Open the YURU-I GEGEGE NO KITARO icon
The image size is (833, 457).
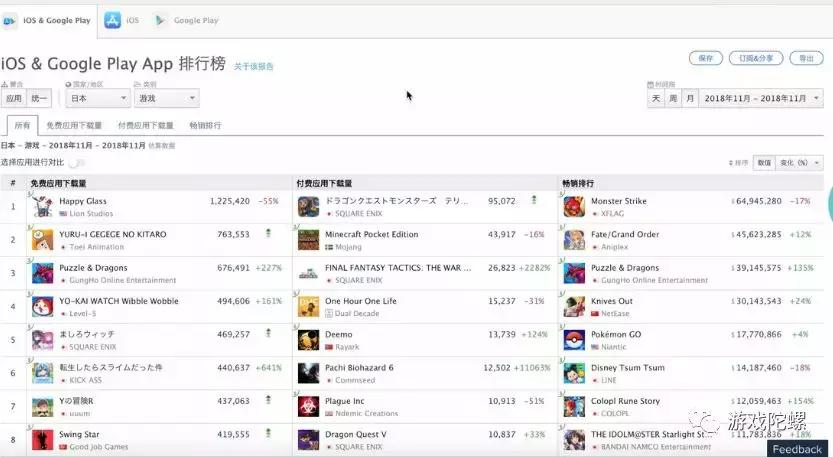pos(42,240)
